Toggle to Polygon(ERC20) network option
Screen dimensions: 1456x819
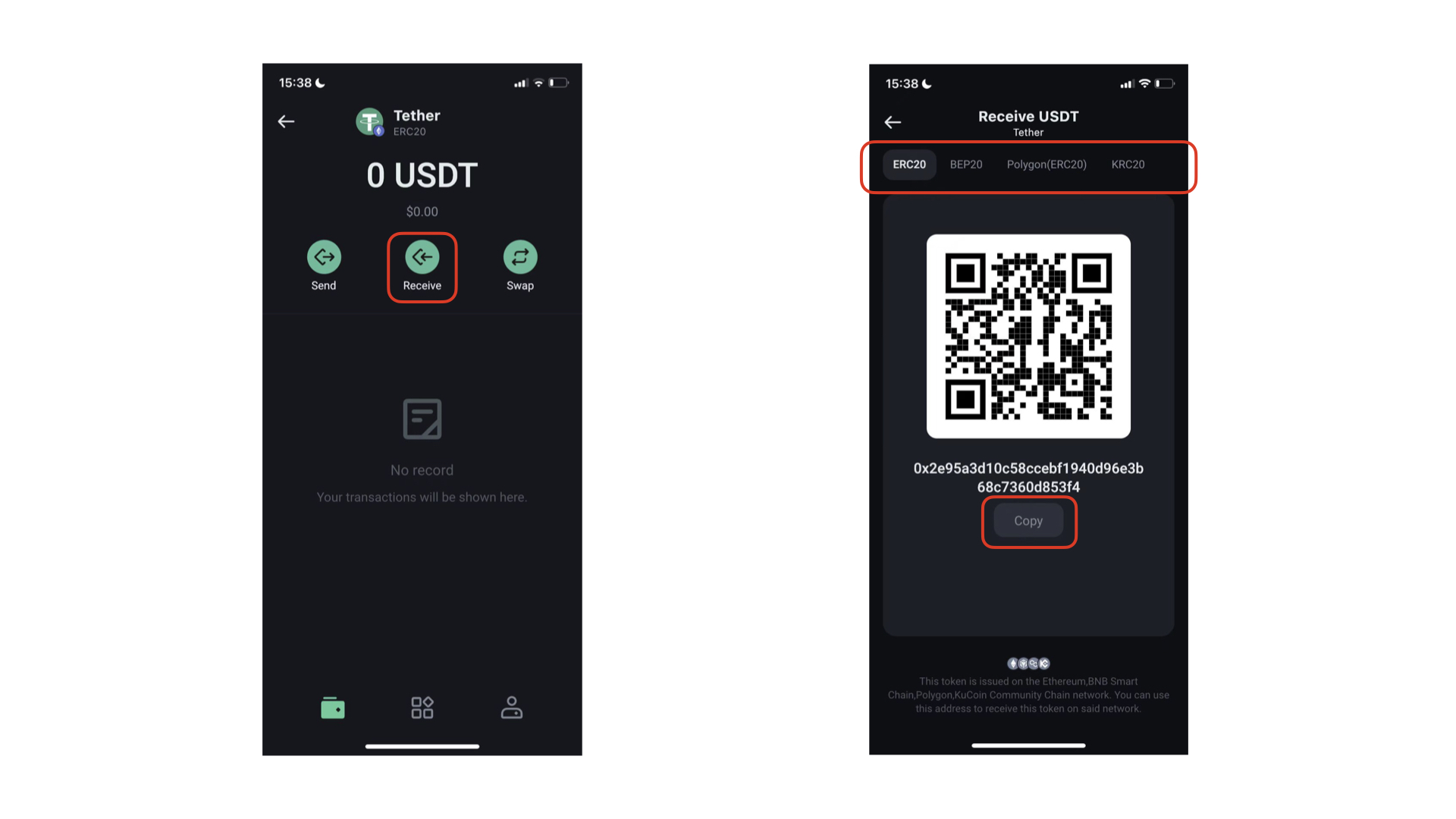pos(1046,164)
